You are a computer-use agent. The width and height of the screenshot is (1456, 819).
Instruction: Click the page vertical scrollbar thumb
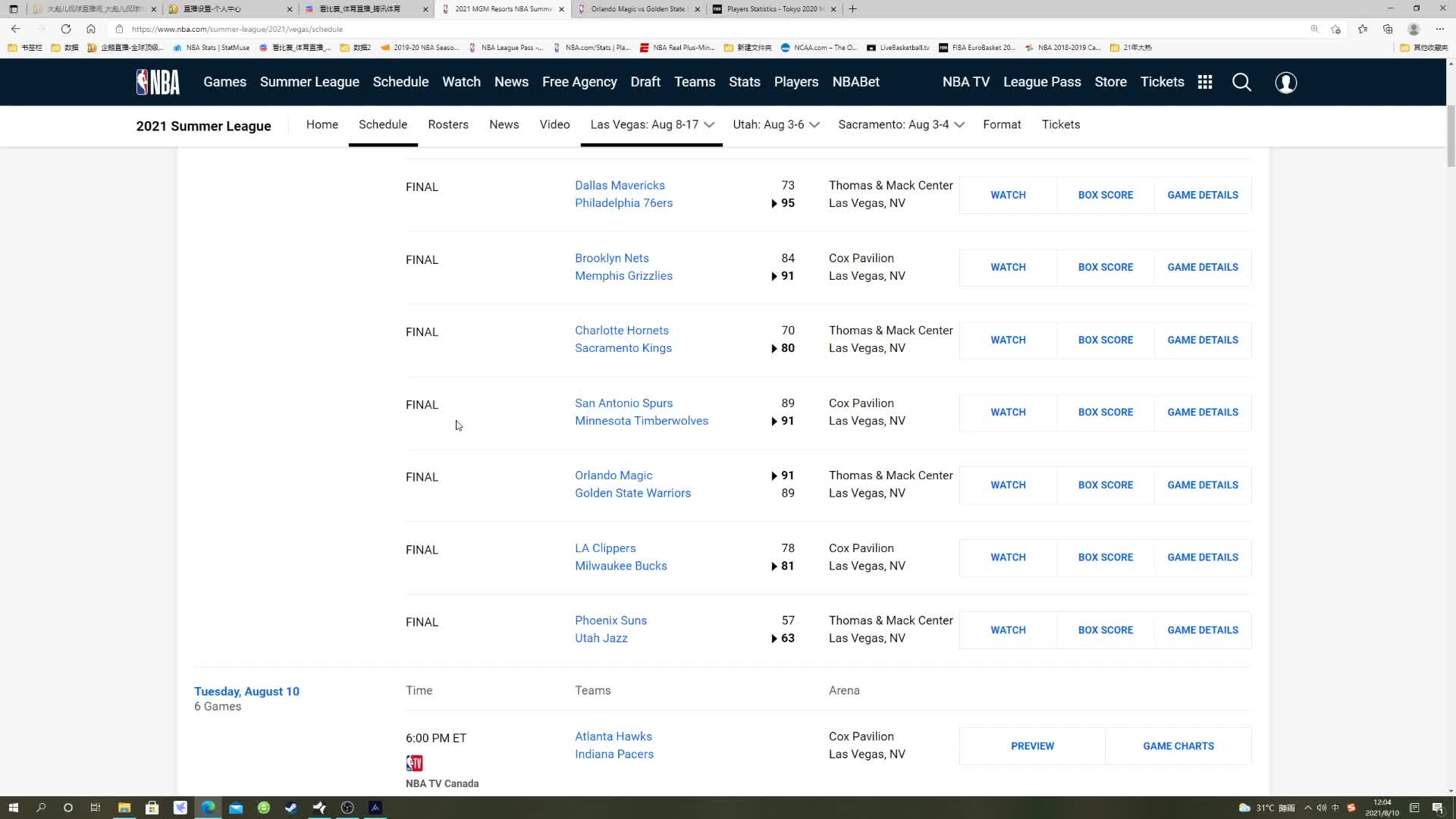[1451, 135]
